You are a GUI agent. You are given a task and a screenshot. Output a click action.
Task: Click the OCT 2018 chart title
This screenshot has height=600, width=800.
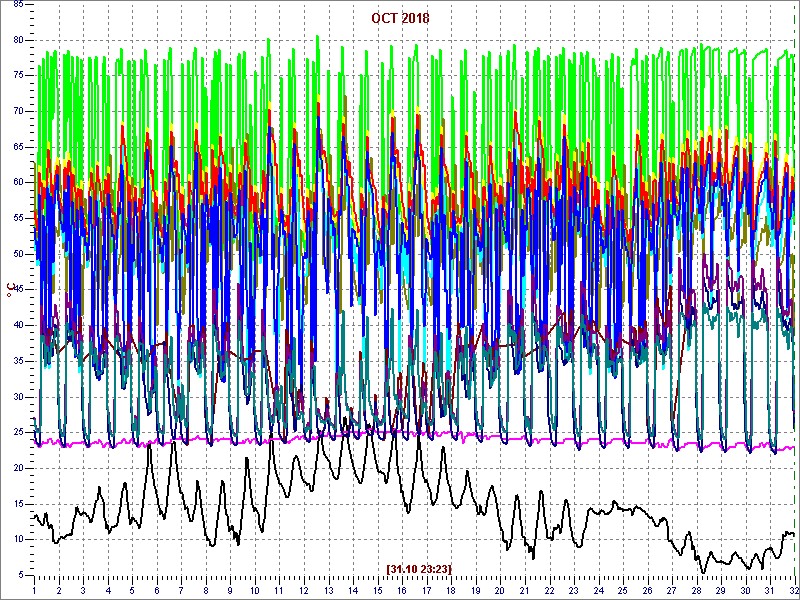[401, 18]
